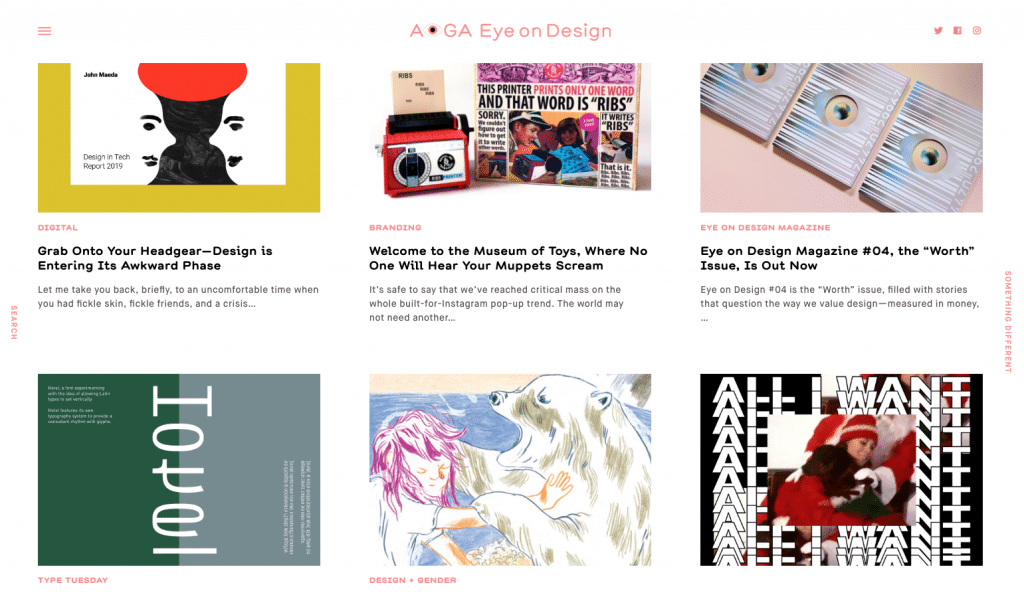Open the Instagram icon in header

(977, 31)
